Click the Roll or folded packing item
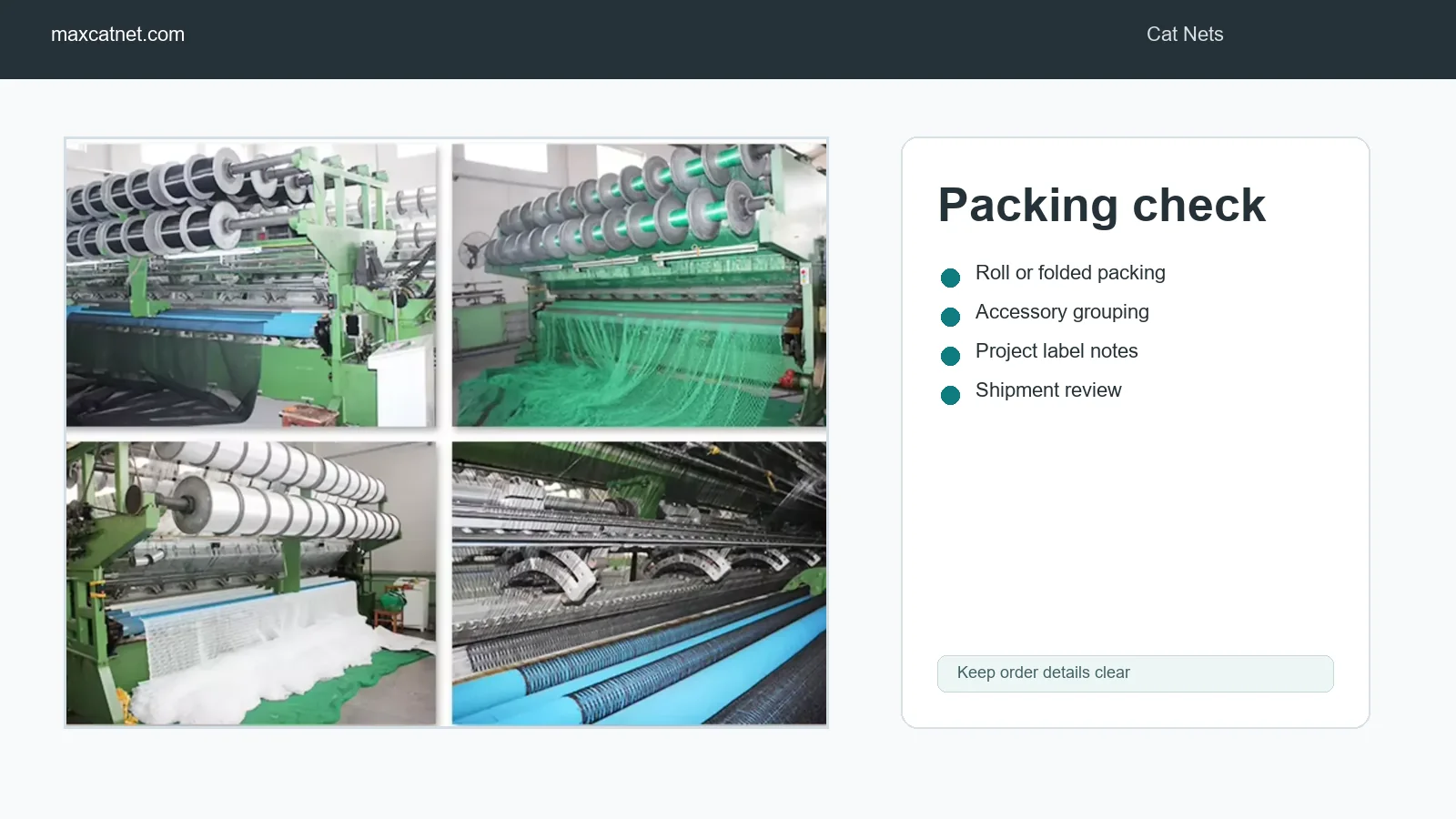 click(1070, 273)
